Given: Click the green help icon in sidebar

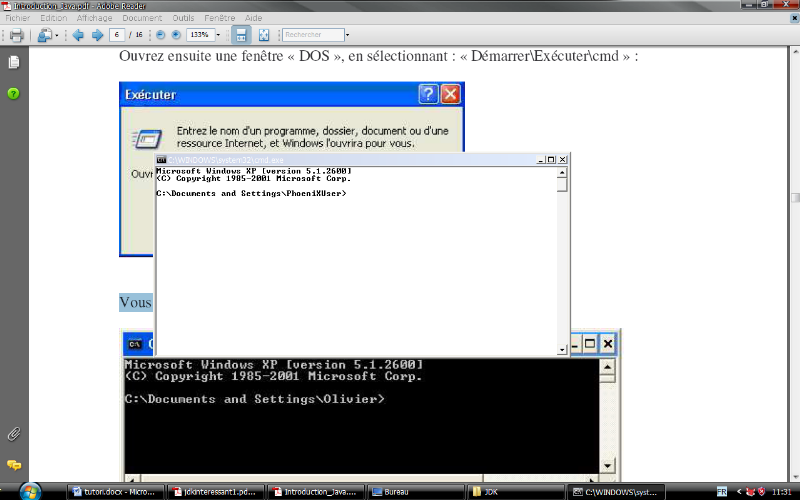Looking at the screenshot, I should 14,93.
